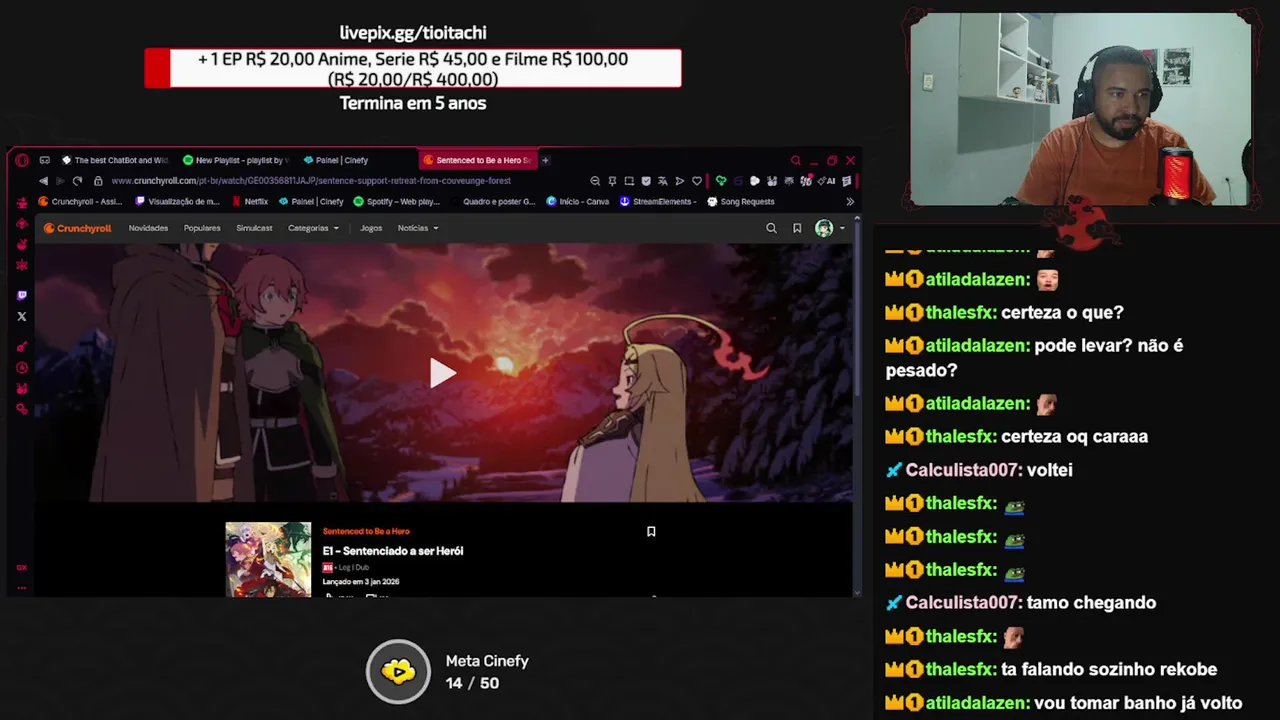Click the episode poster thumbnail
Viewport: 1280px width, 720px height.
tap(268, 559)
